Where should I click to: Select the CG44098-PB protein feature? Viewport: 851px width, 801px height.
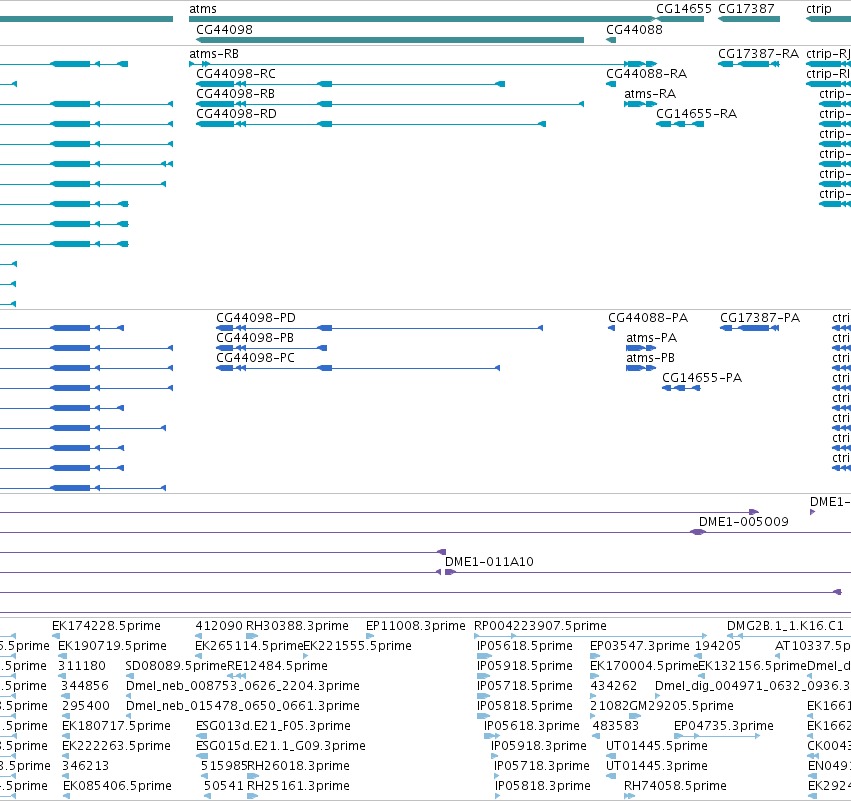[x=271, y=348]
